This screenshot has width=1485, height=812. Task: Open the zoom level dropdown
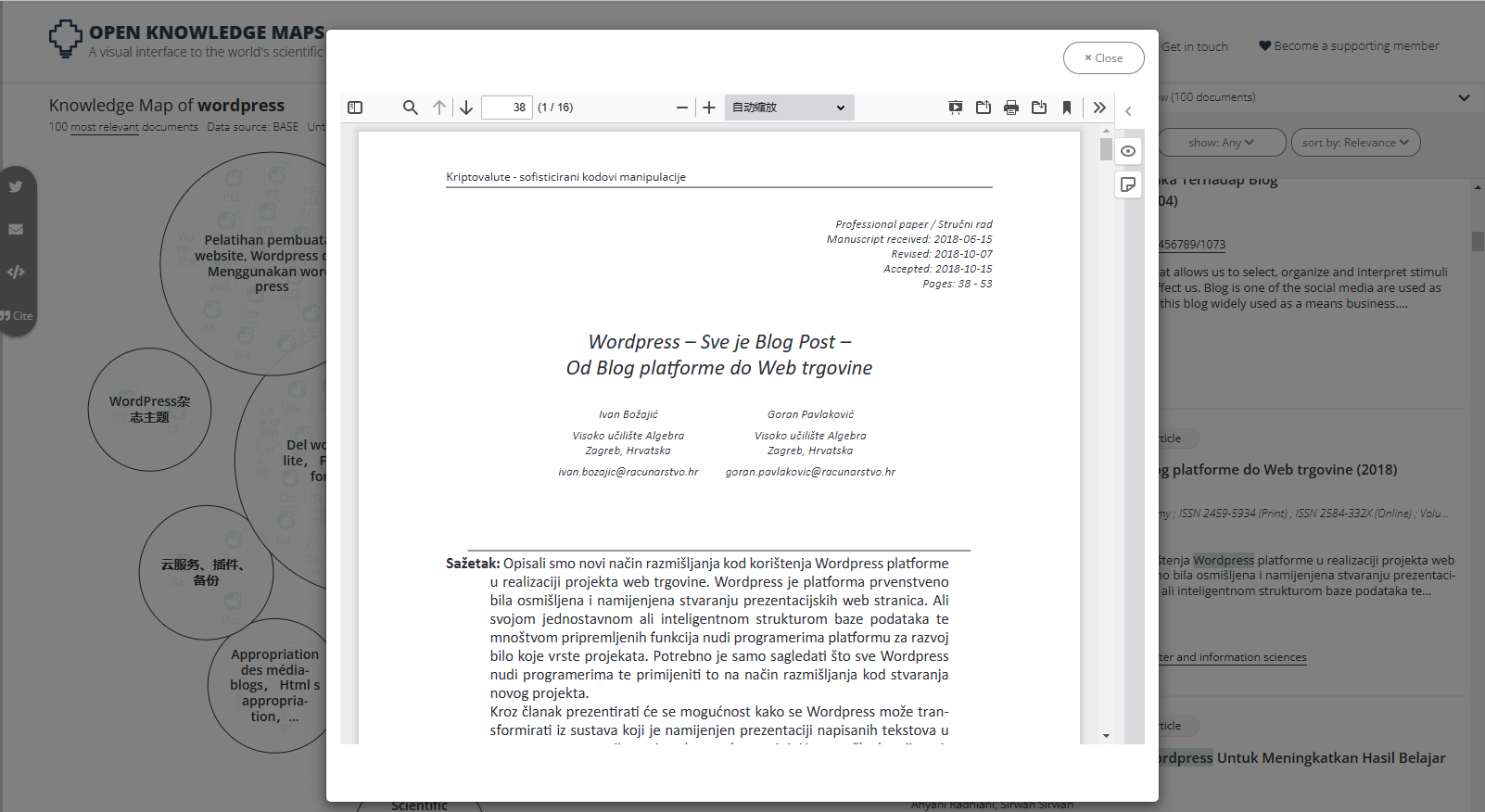coord(789,108)
